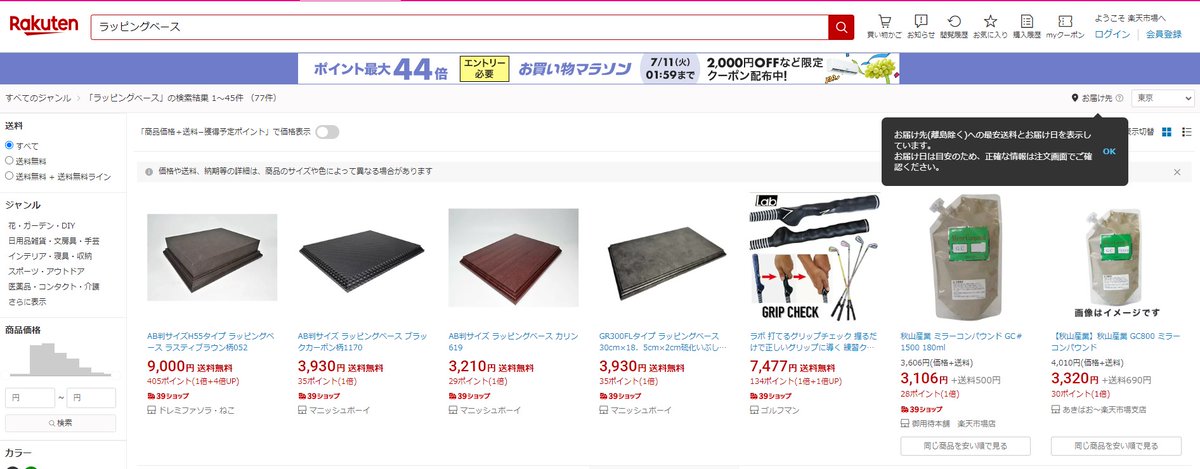
Task: Open favorites (お気に入り) star icon
Action: (990, 26)
